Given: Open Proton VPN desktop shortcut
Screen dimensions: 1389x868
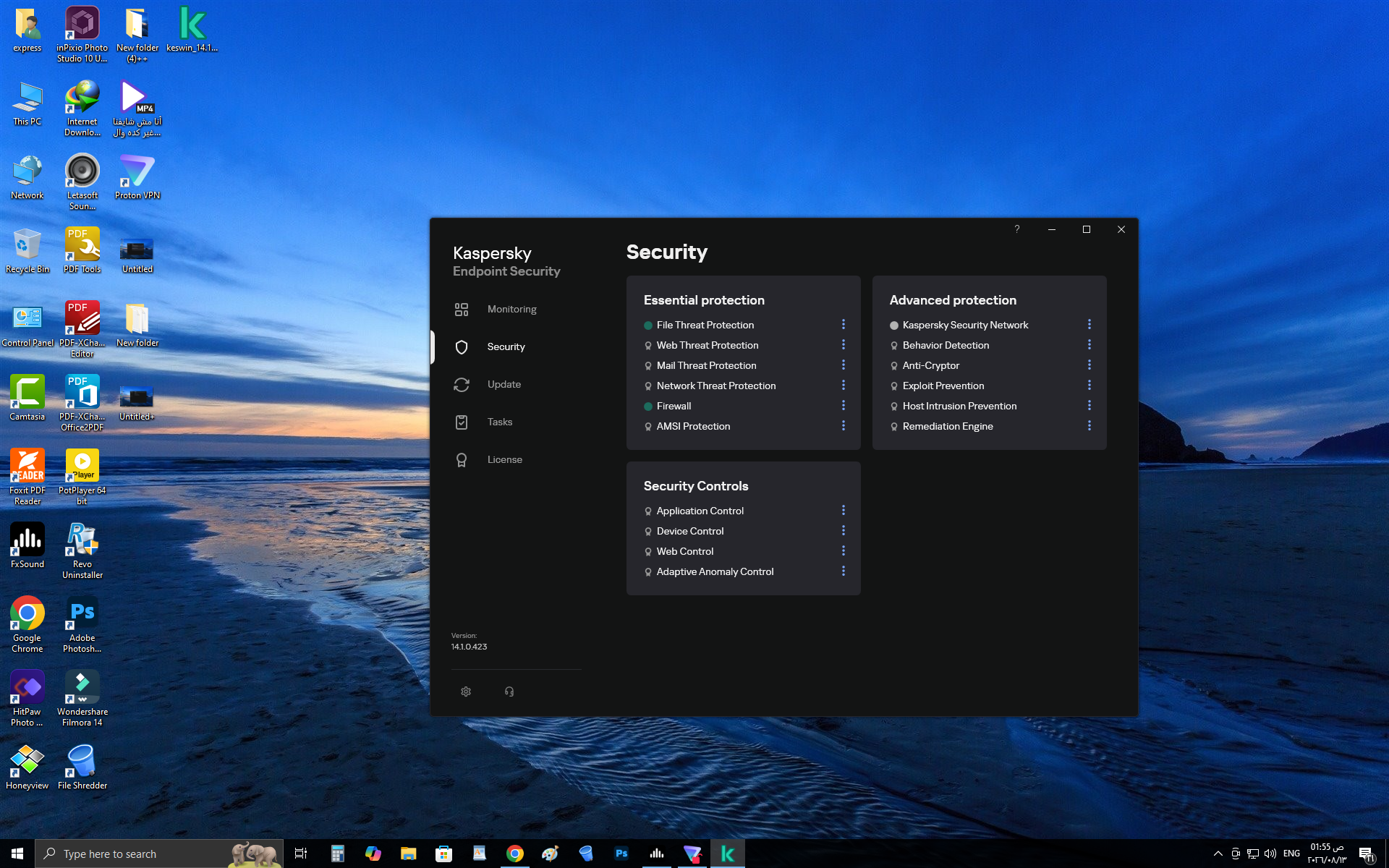Looking at the screenshot, I should pos(137,177).
